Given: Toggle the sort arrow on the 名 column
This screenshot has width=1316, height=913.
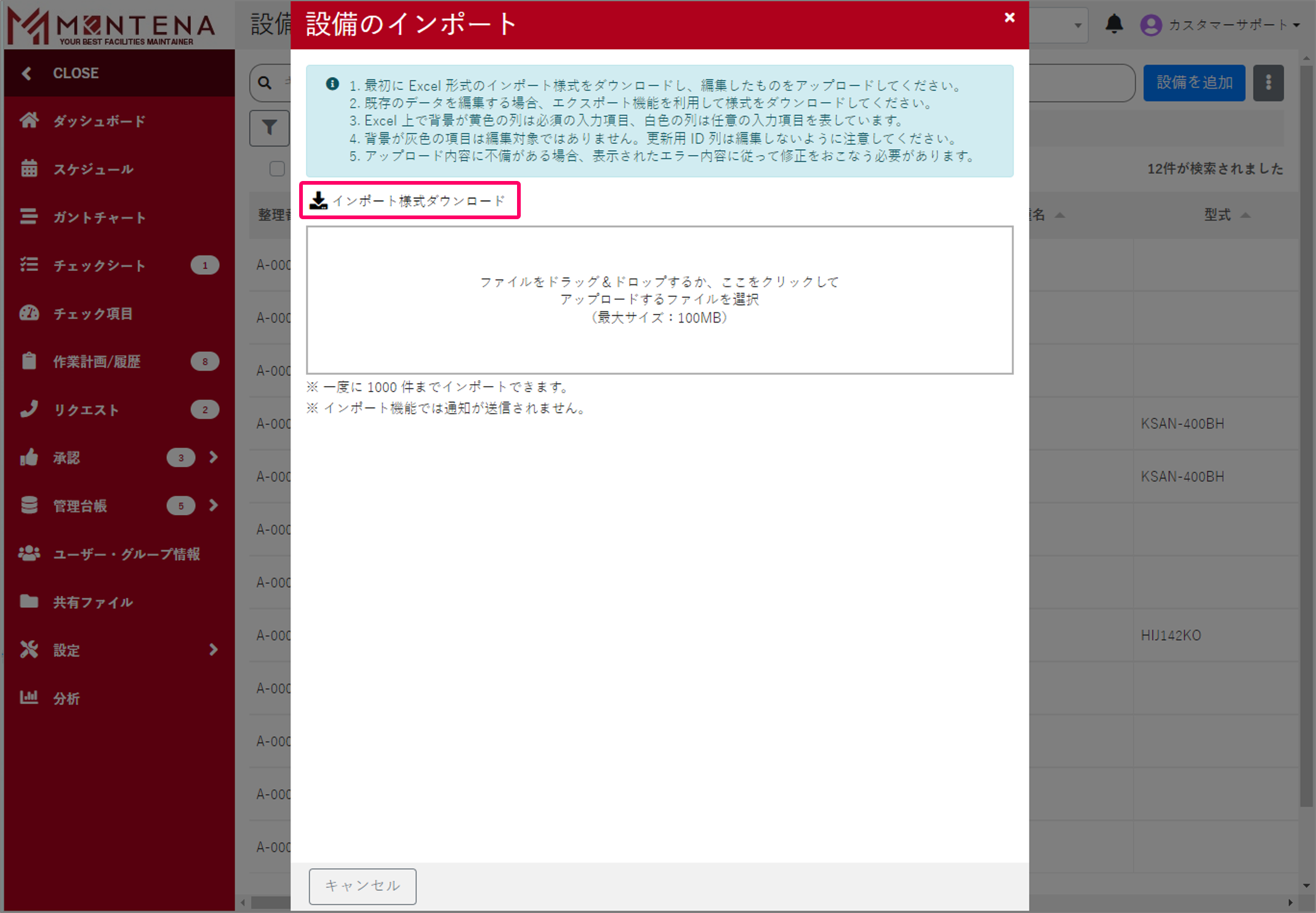Looking at the screenshot, I should 1060,215.
